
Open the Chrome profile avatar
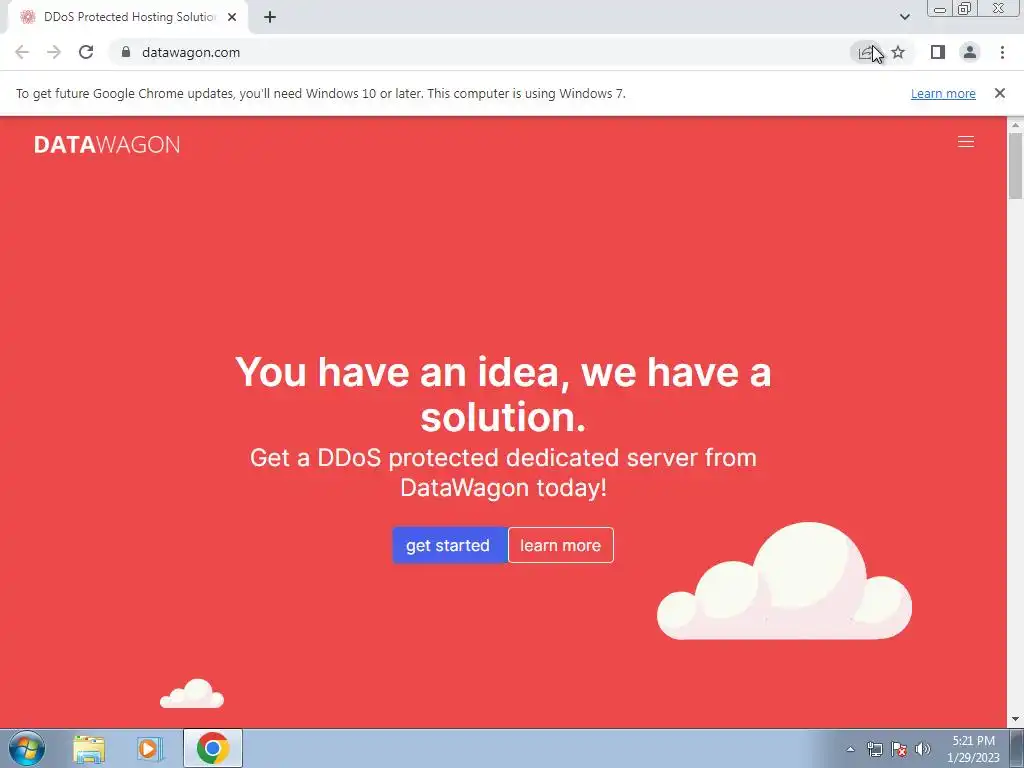tap(970, 52)
